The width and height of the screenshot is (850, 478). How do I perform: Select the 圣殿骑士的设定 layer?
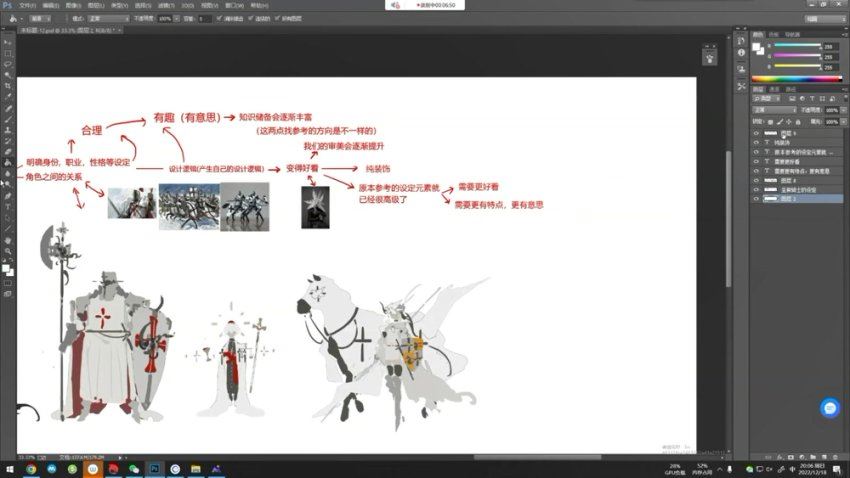tap(795, 189)
